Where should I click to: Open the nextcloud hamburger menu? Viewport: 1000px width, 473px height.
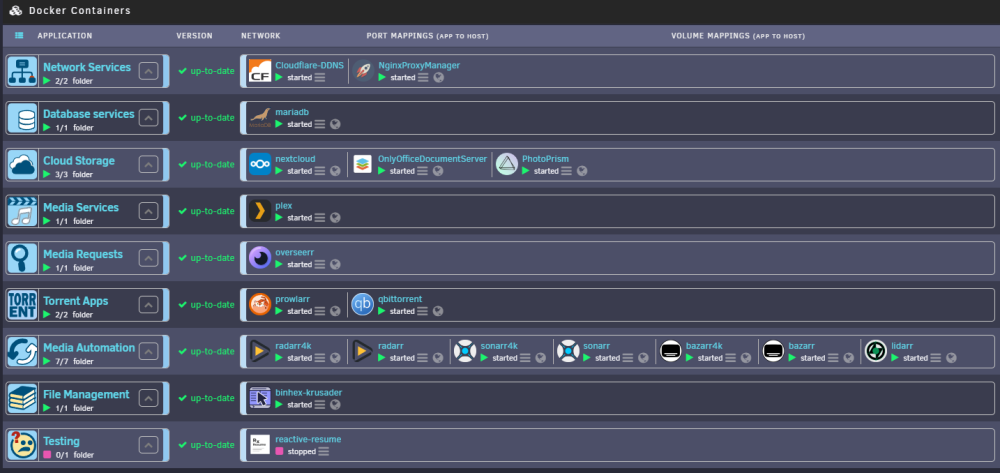[320, 171]
